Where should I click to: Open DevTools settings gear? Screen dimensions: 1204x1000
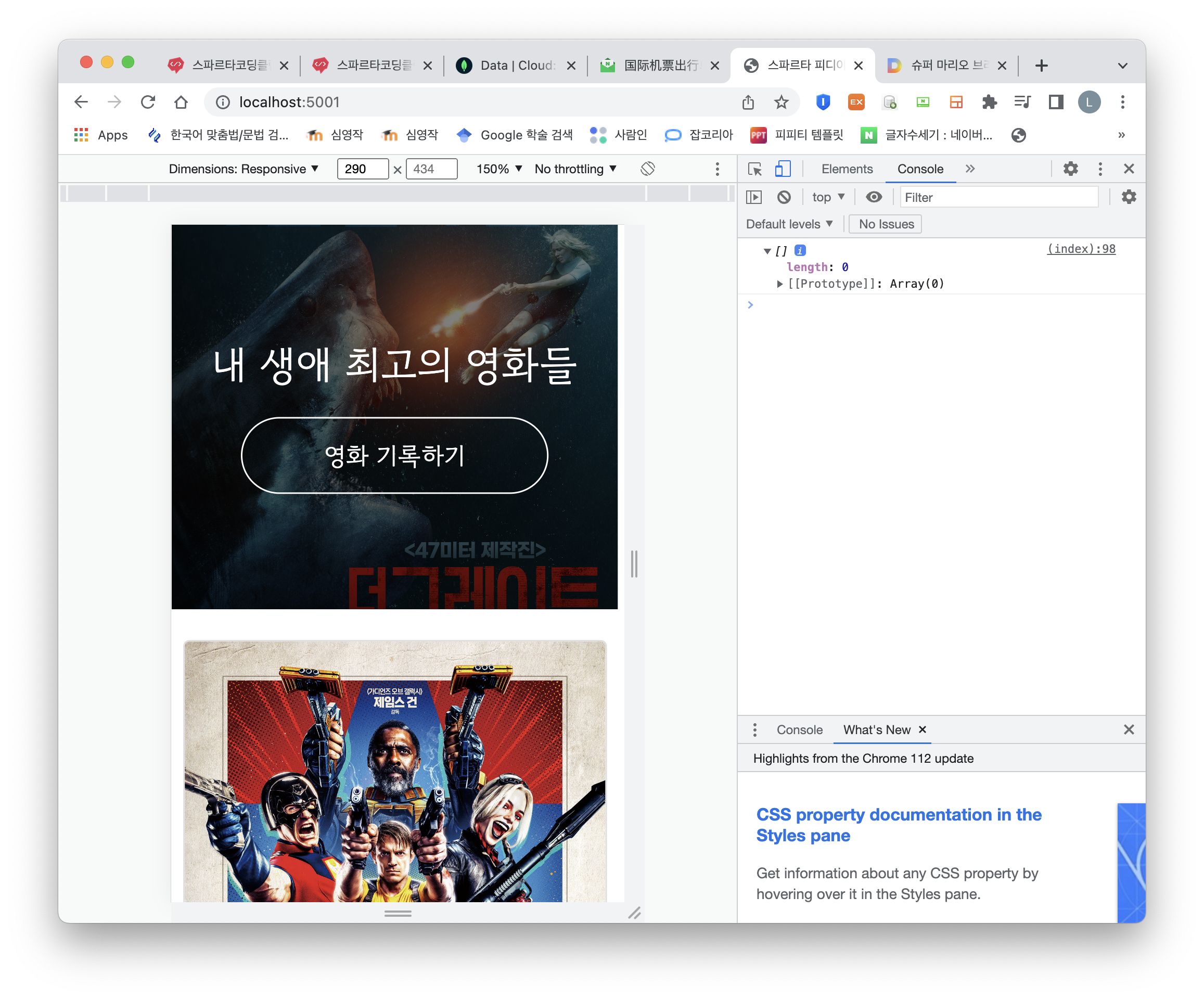click(1070, 169)
